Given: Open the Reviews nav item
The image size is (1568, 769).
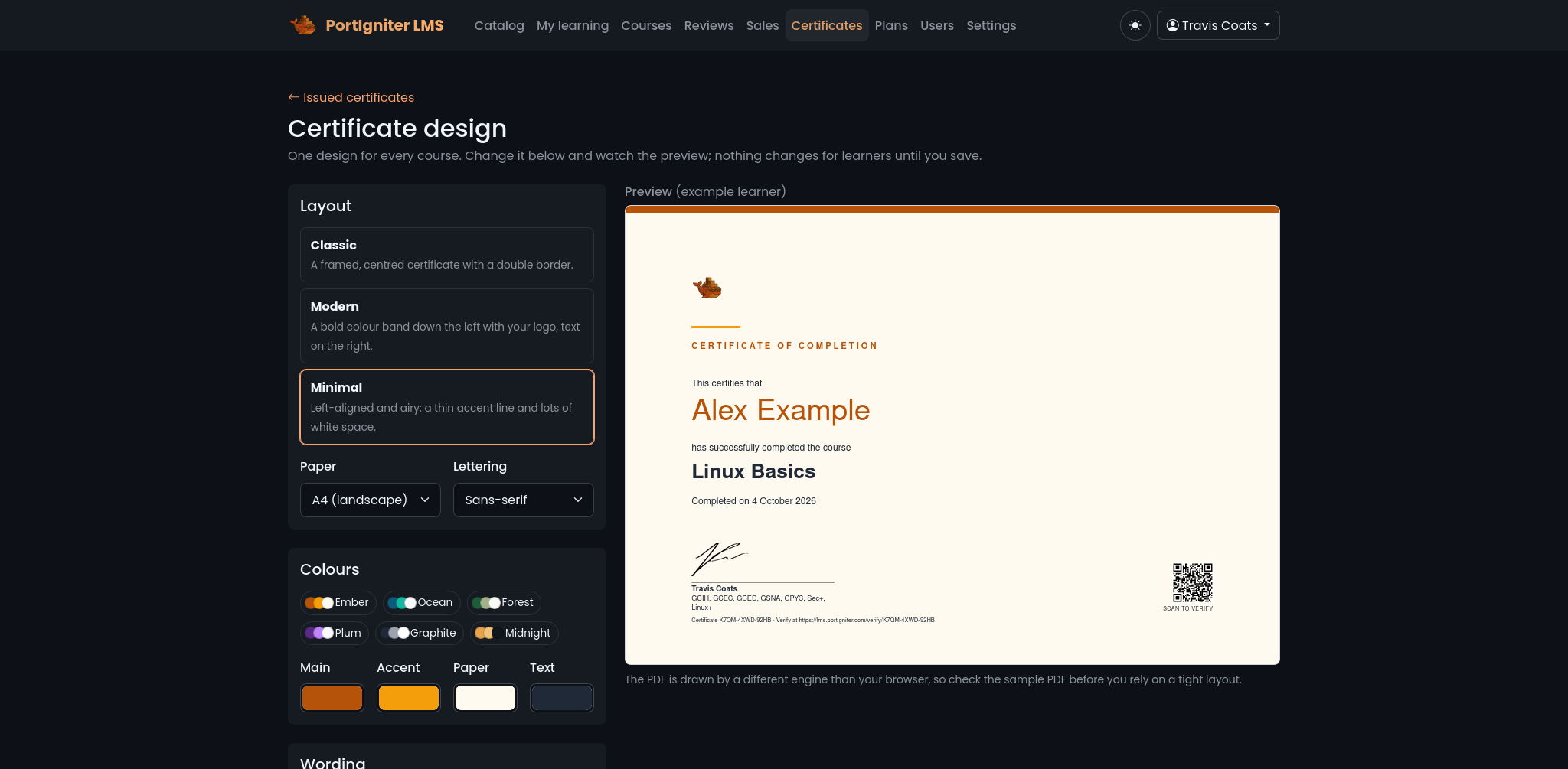Looking at the screenshot, I should 709,25.
